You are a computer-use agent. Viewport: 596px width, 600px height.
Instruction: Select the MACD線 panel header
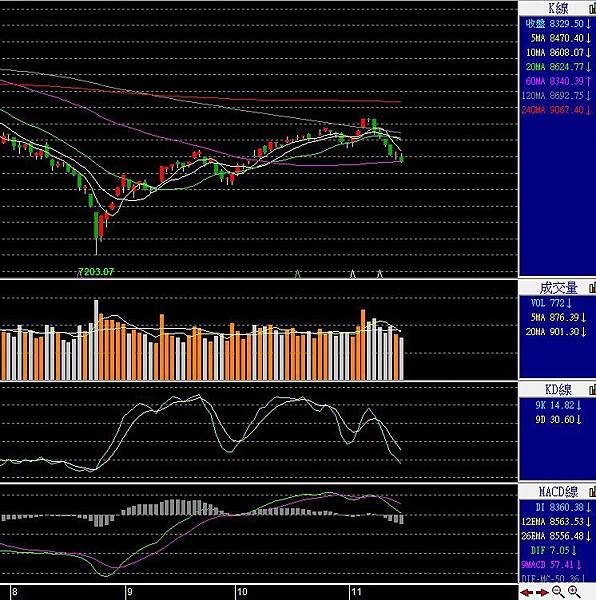[x=558, y=491]
